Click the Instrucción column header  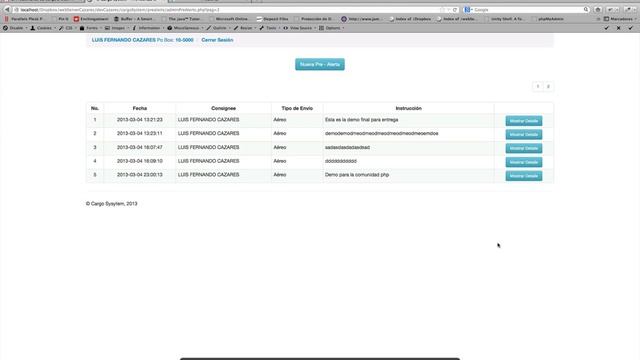point(409,108)
